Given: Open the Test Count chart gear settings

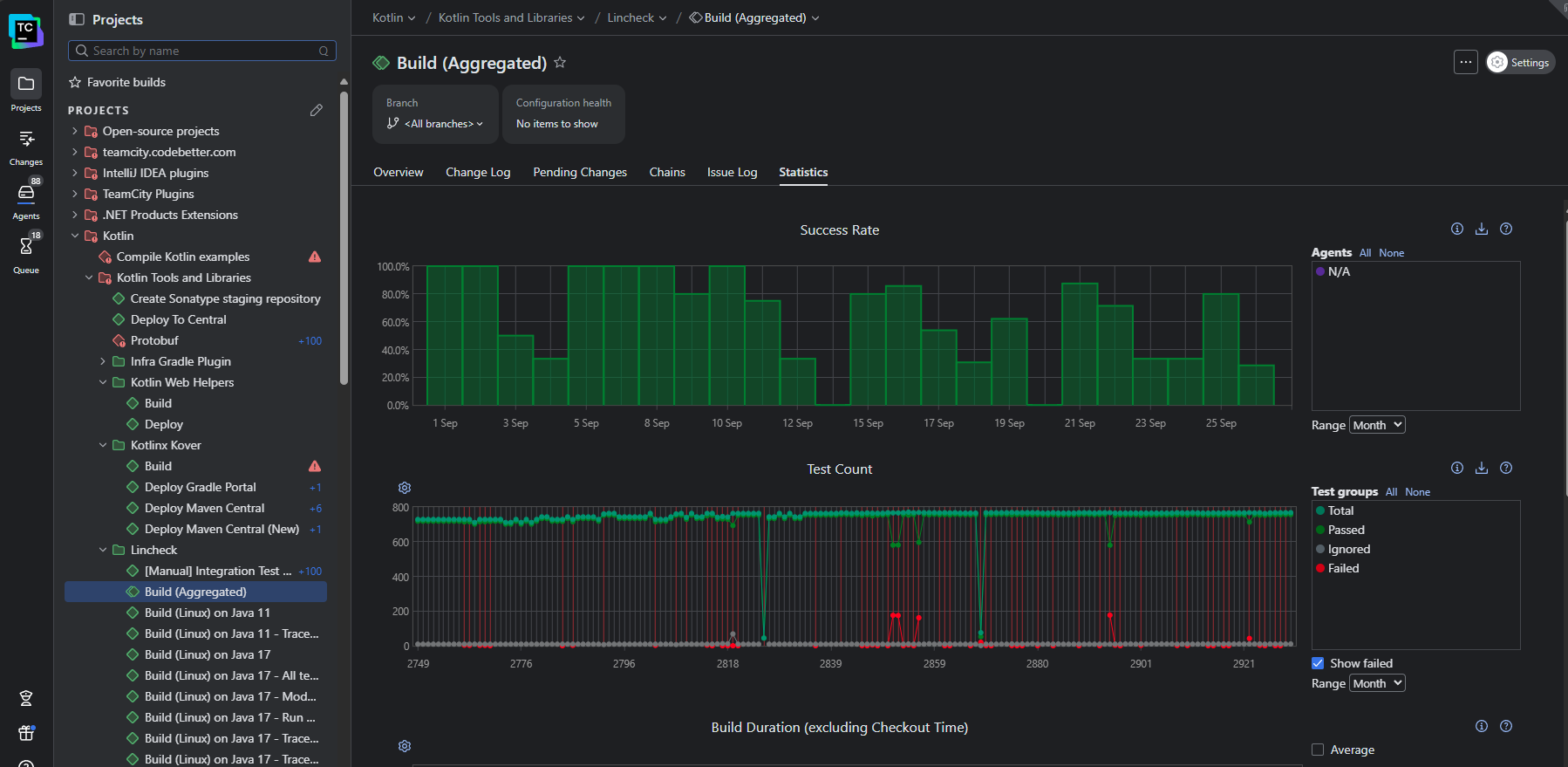Looking at the screenshot, I should tap(405, 488).
